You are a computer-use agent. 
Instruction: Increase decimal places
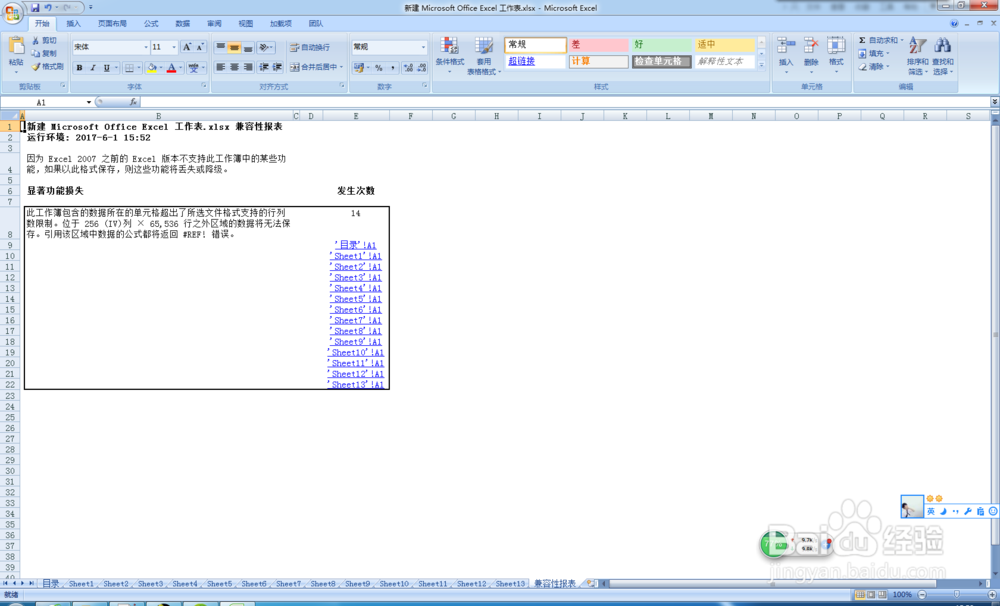tap(408, 68)
